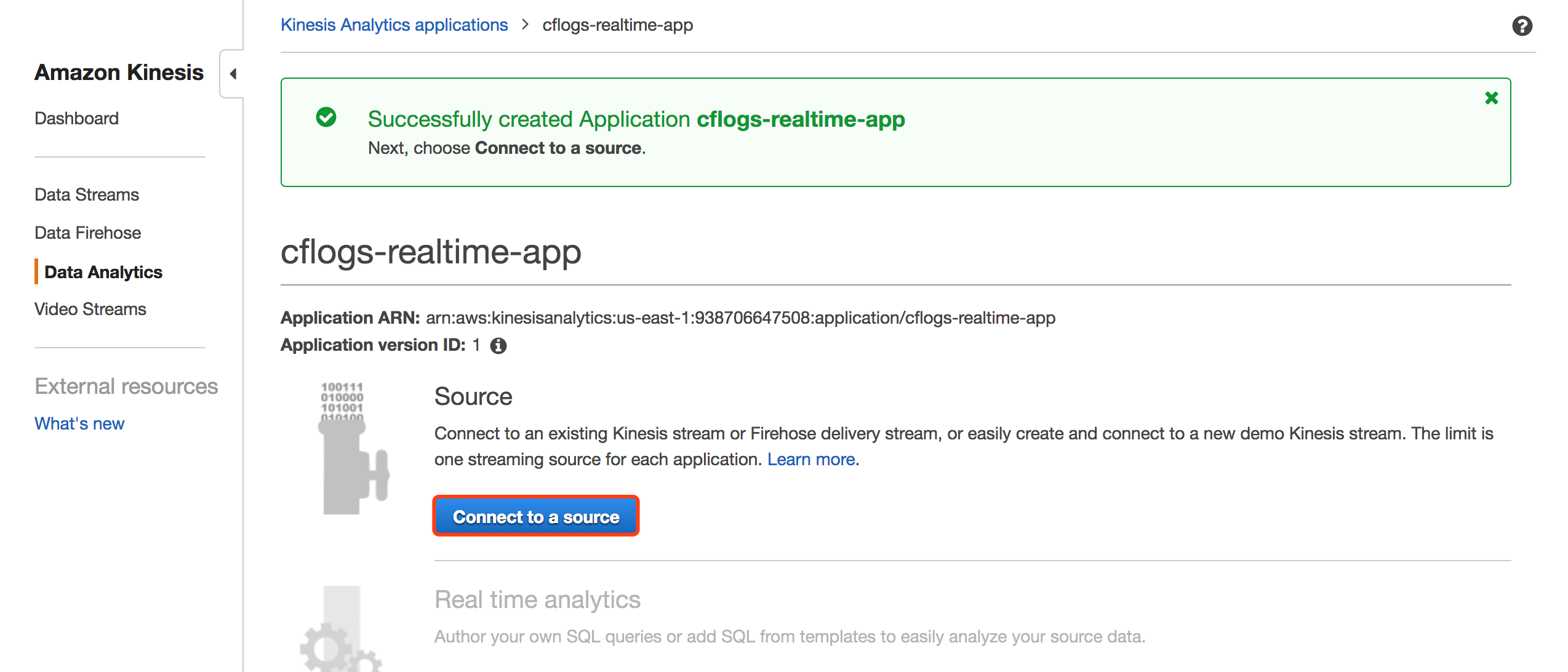This screenshot has width=1568, height=672.
Task: Open the Learn more link
Action: pyautogui.click(x=810, y=459)
